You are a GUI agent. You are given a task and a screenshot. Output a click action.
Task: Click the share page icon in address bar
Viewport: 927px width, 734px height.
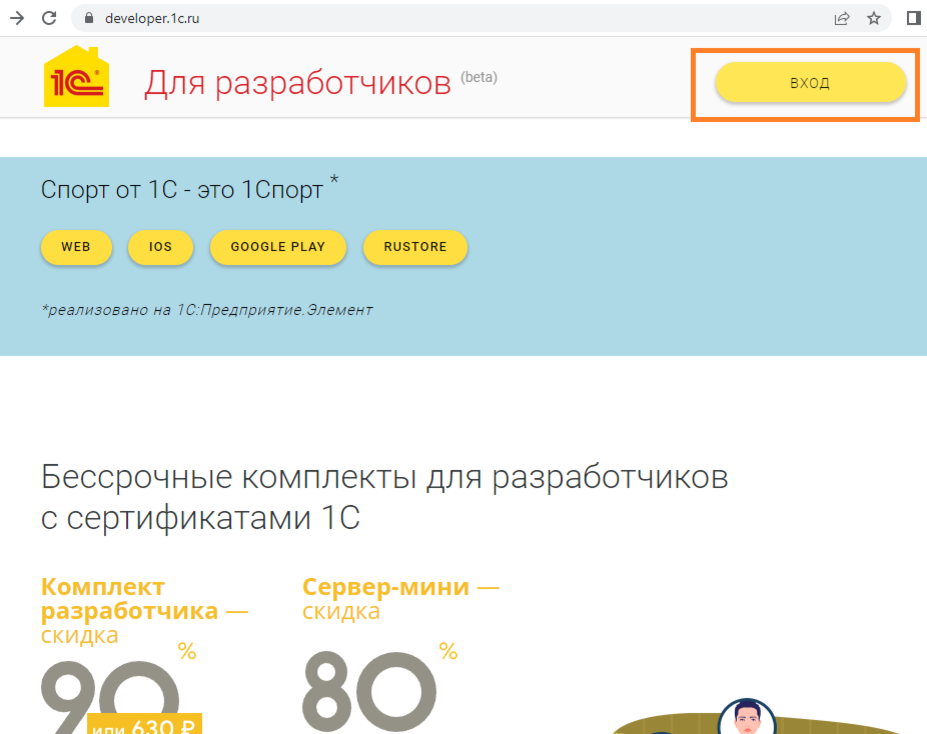pos(841,18)
